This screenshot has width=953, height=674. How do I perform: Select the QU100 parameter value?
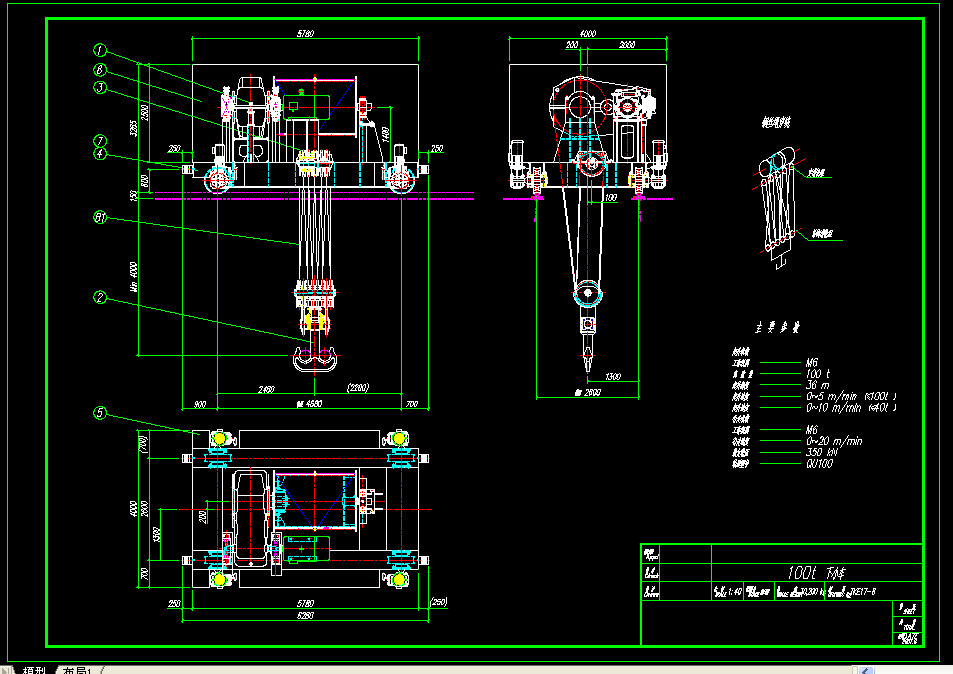pos(819,464)
